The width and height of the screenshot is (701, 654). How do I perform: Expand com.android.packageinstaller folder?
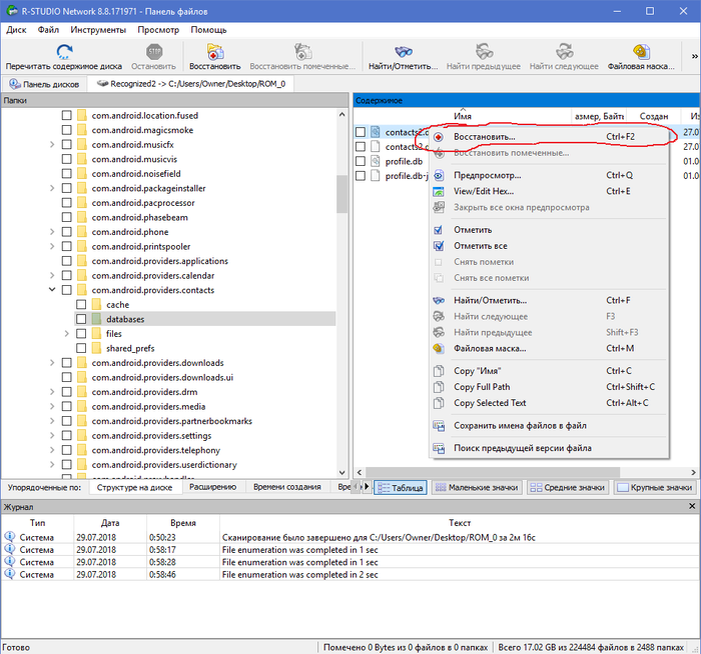tap(52, 188)
